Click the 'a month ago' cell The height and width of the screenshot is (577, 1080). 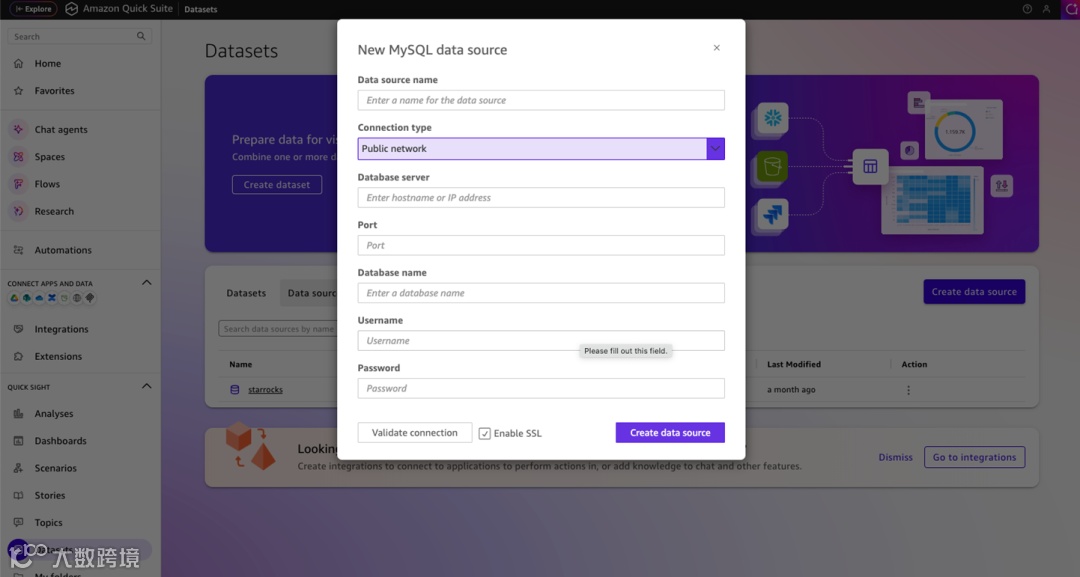pyautogui.click(x=791, y=390)
